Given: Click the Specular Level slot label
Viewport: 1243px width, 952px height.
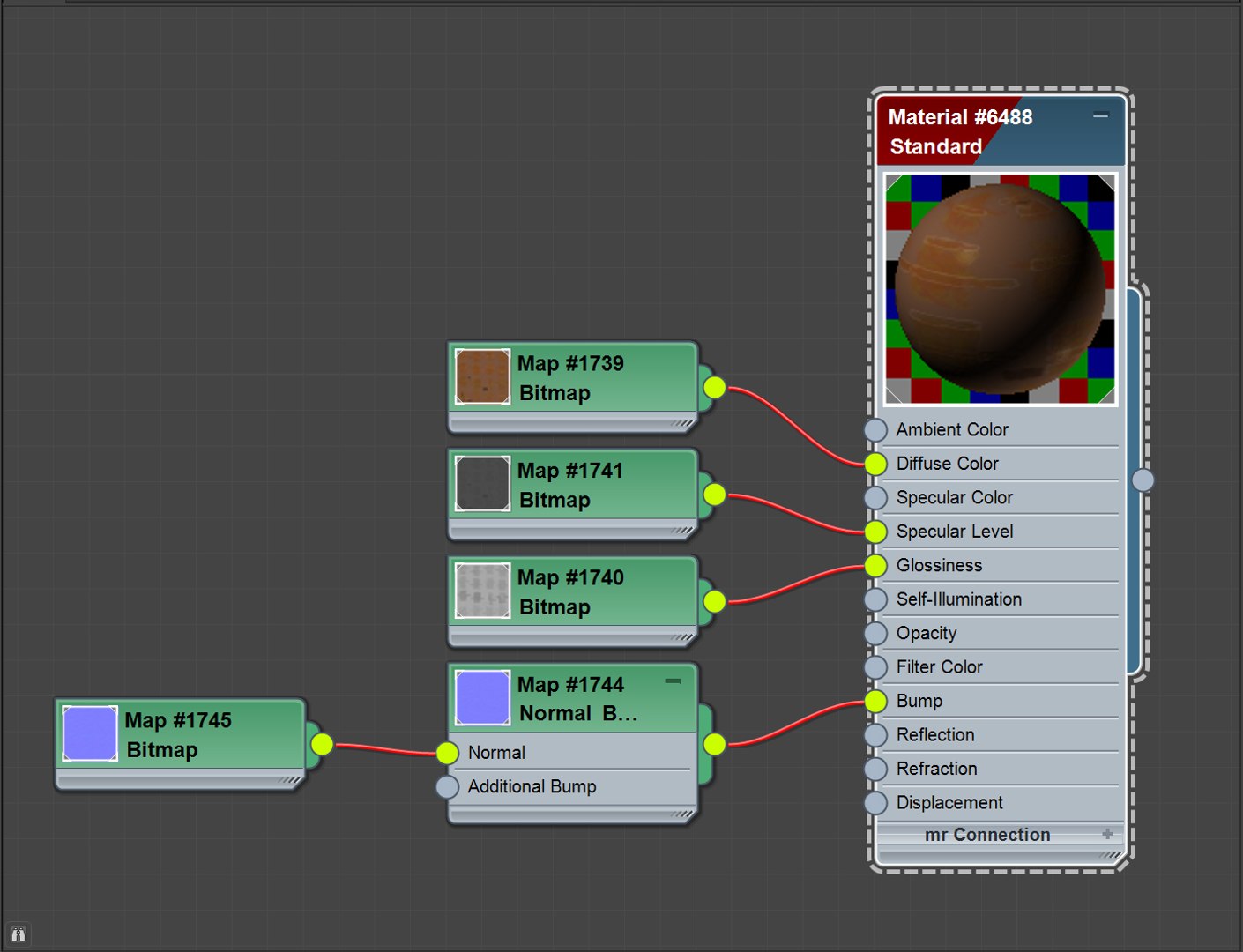Looking at the screenshot, I should pos(955,532).
